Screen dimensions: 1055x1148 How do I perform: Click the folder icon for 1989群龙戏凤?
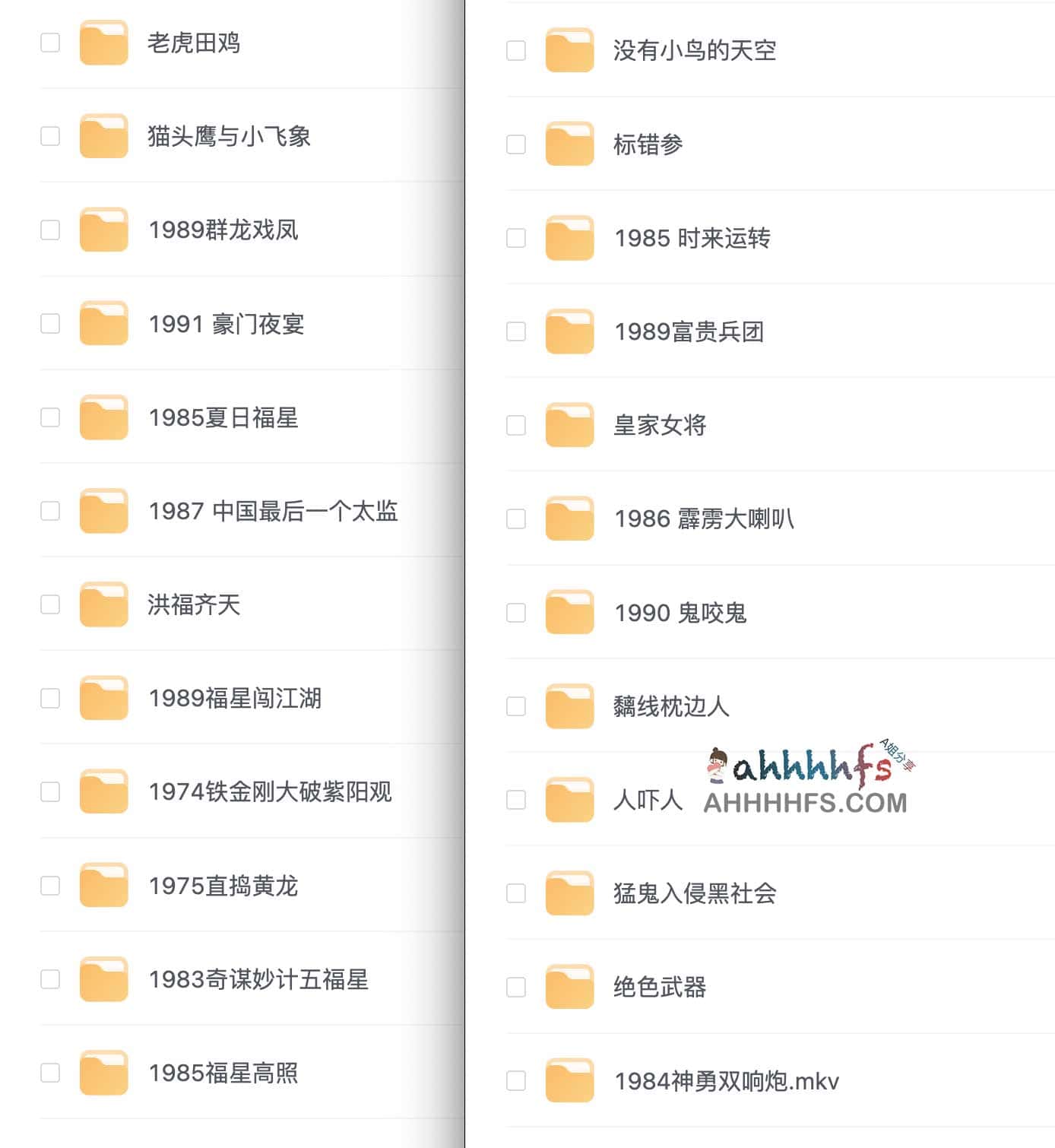103,230
